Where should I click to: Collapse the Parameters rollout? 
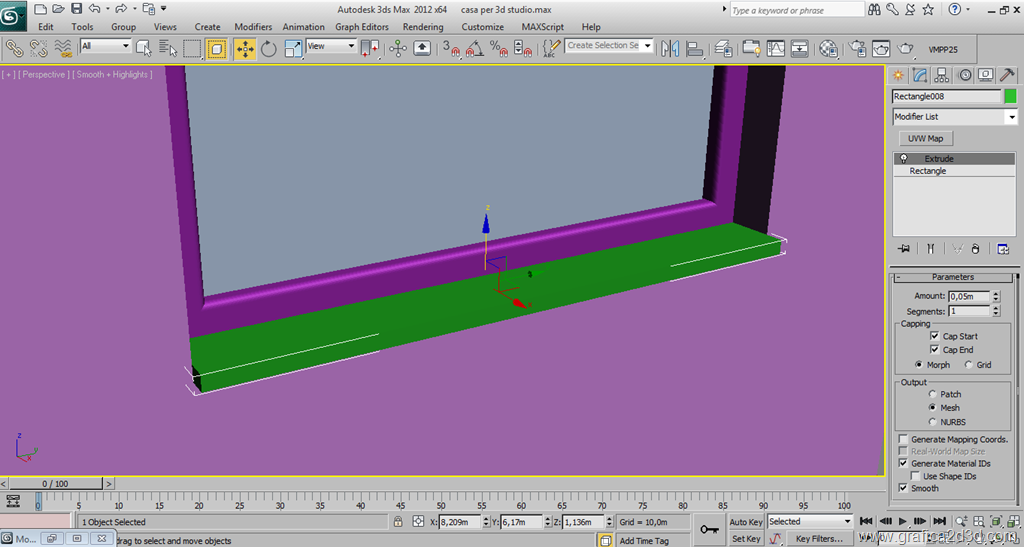pyautogui.click(x=952, y=277)
